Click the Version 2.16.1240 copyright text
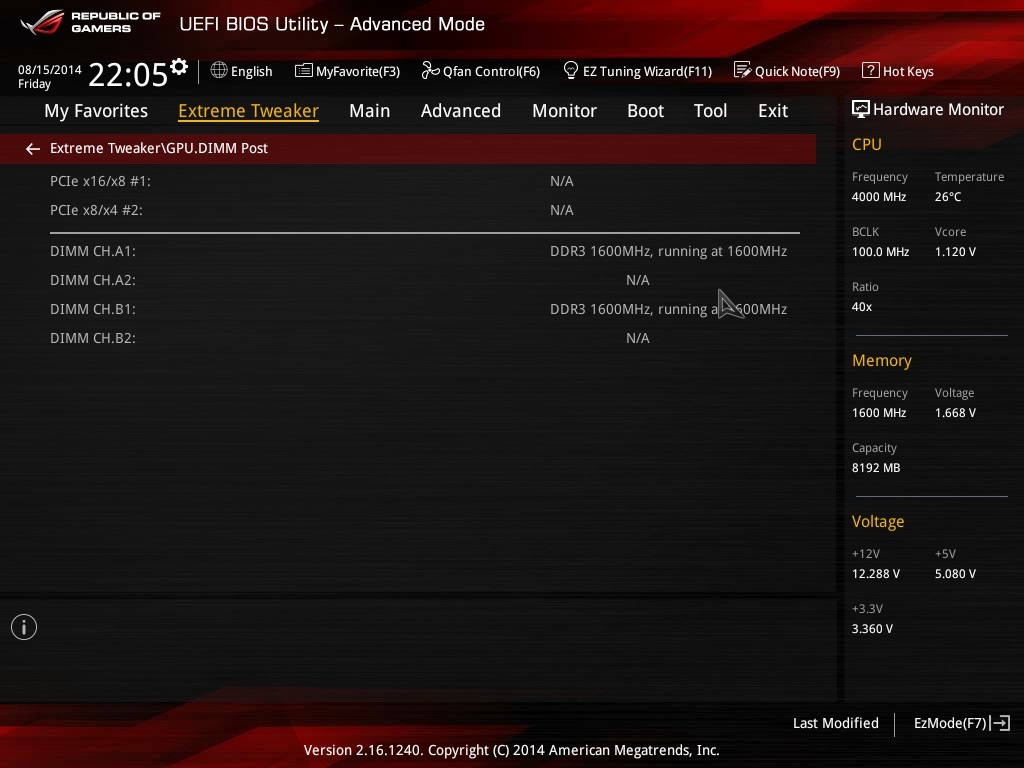This screenshot has height=768, width=1024. [511, 750]
